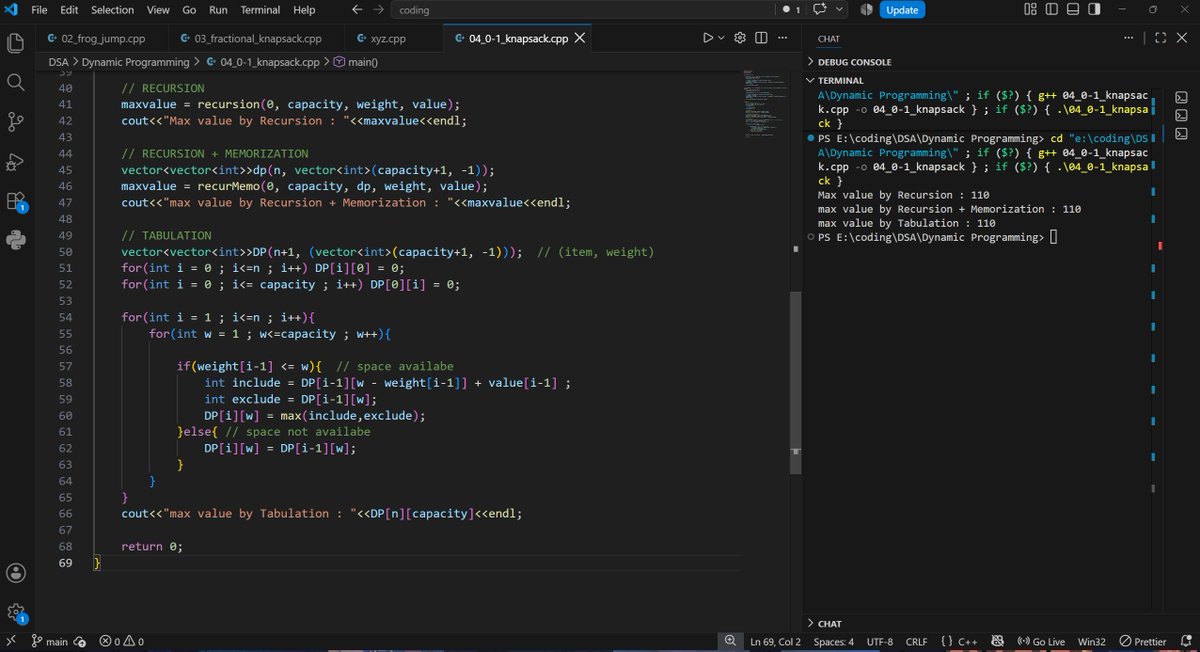
Task: Close the secondary chat panel
Action: coord(1183,38)
